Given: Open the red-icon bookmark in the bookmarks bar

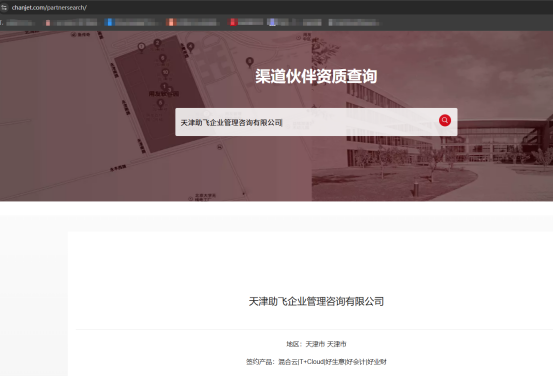Looking at the screenshot, I should point(246,23).
